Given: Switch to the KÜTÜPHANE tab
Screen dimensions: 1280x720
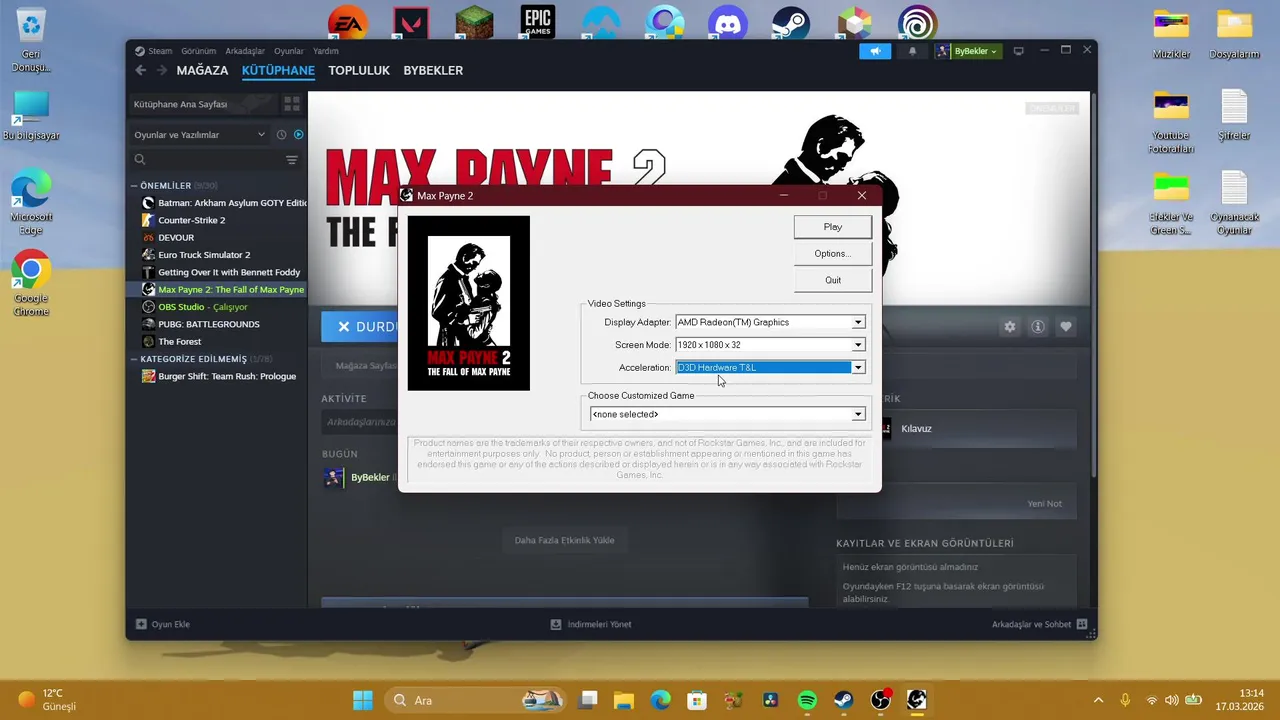Looking at the screenshot, I should tap(278, 71).
